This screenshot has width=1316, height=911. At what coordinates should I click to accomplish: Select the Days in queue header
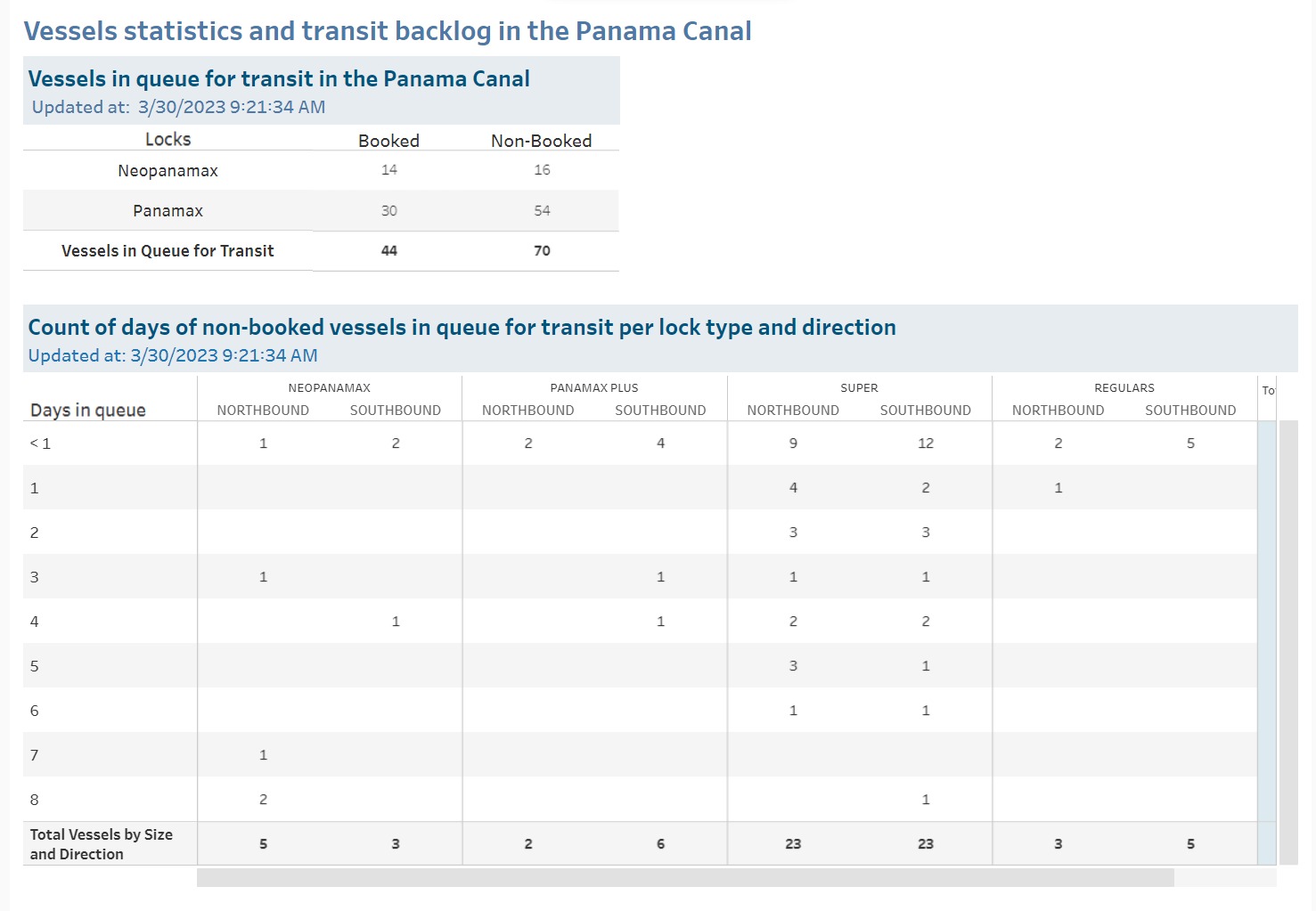(88, 411)
